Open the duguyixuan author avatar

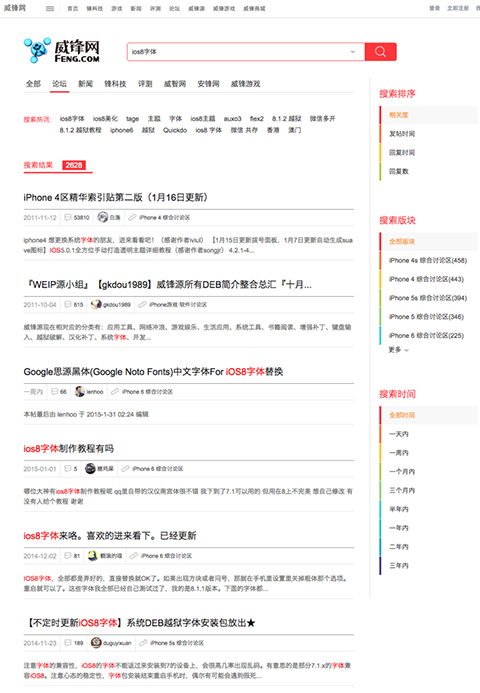point(96,642)
